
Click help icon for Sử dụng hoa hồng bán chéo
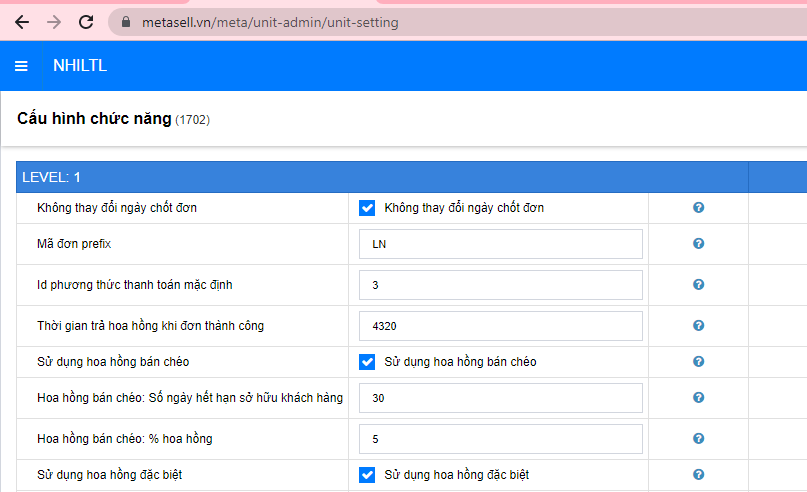pos(698,361)
